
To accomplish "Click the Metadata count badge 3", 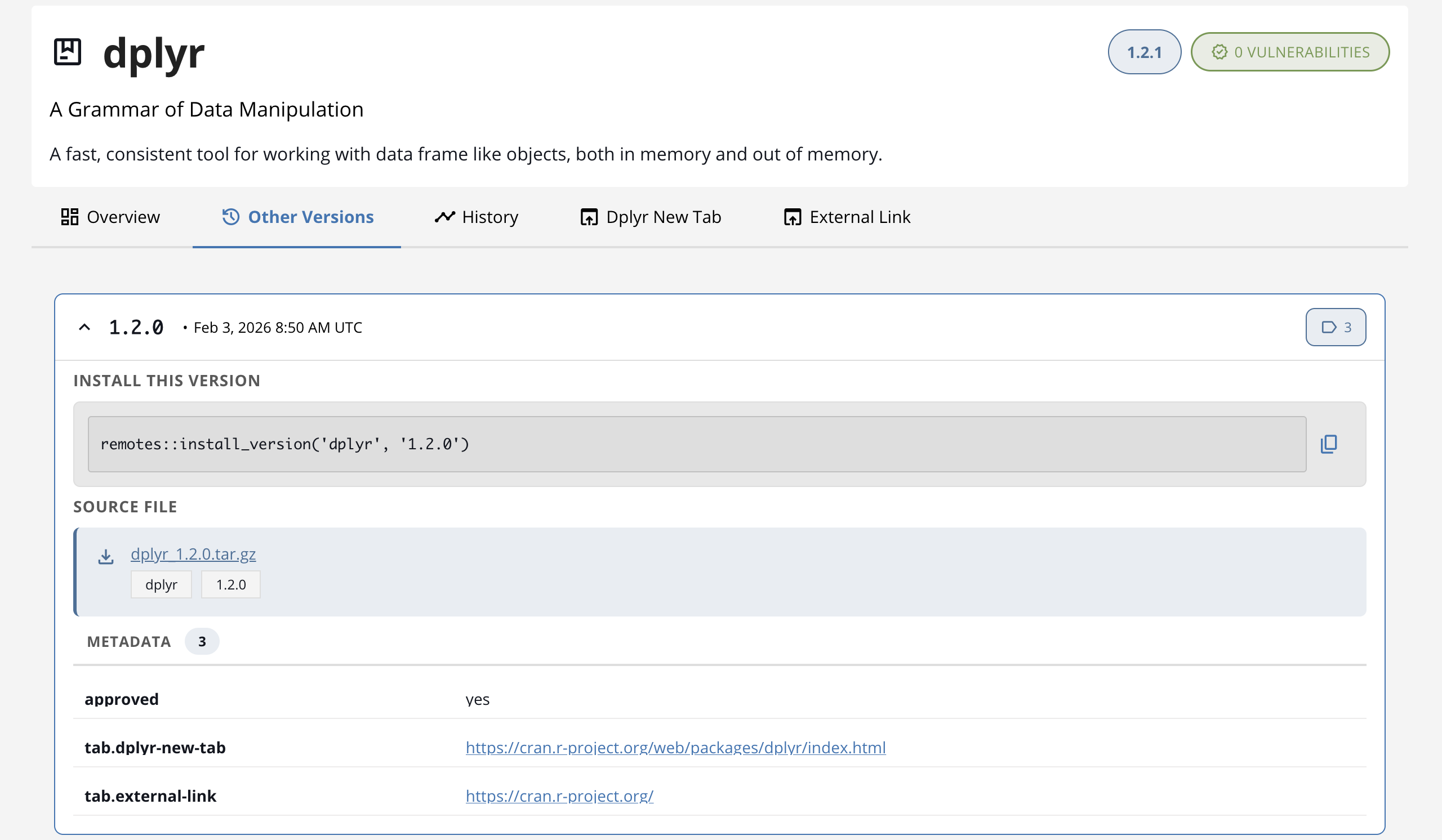I will 202,642.
